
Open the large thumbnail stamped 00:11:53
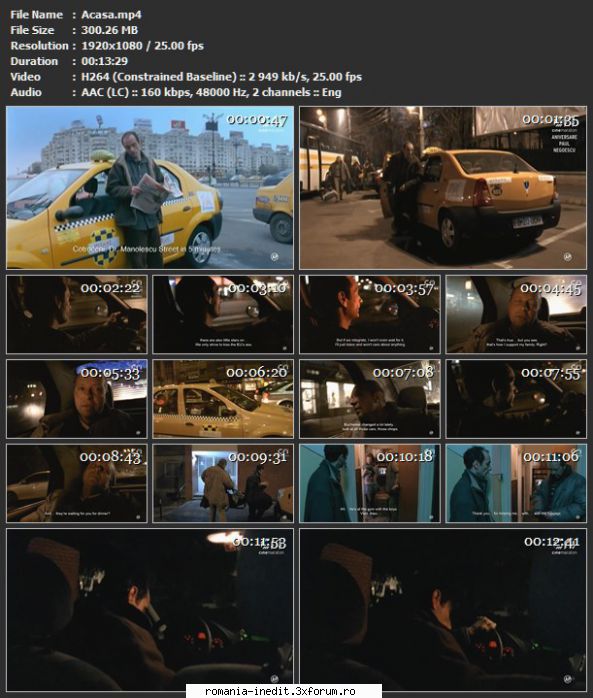pyautogui.click(x=150, y=610)
